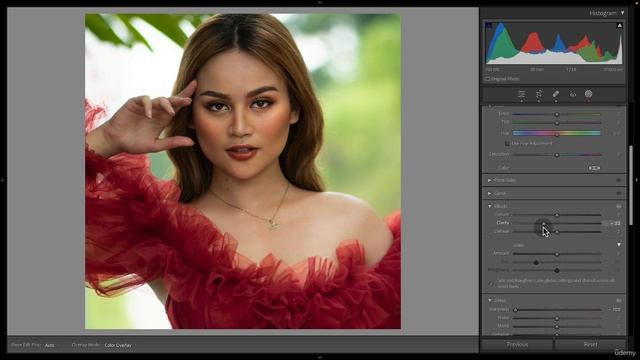Hide the right panel via edge arrow

pos(637,180)
